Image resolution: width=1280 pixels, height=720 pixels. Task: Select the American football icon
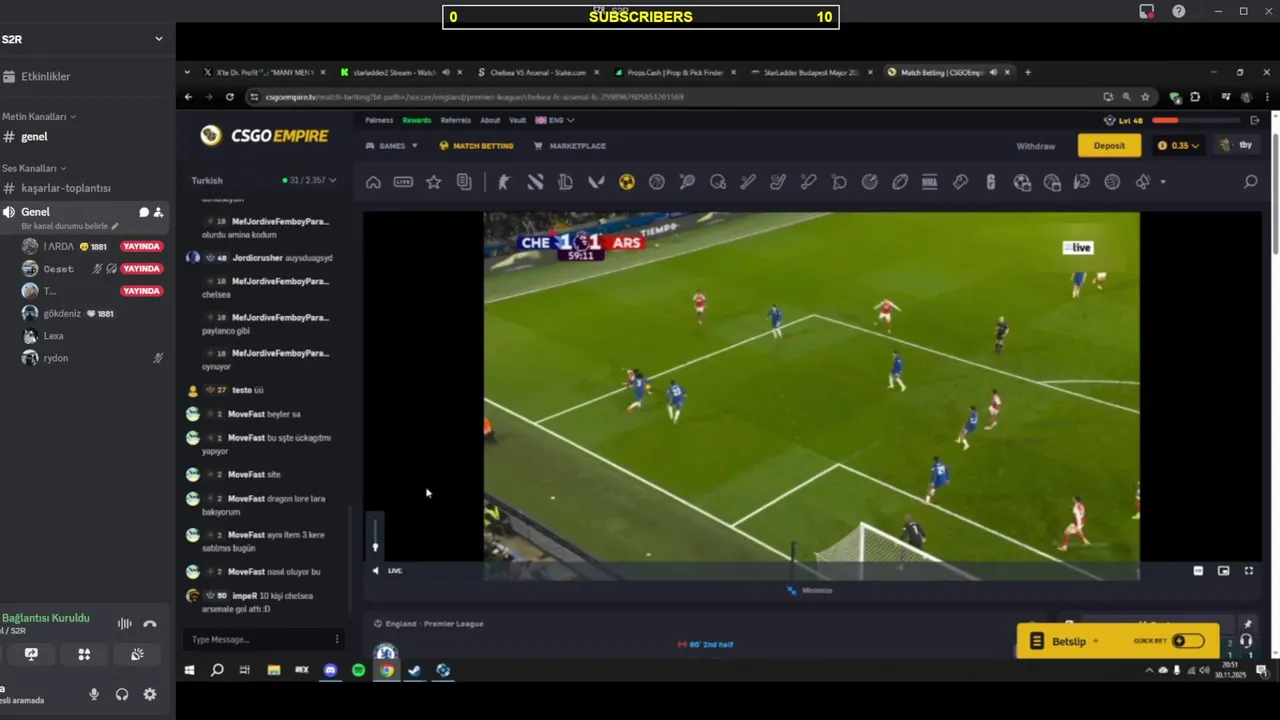click(x=900, y=182)
